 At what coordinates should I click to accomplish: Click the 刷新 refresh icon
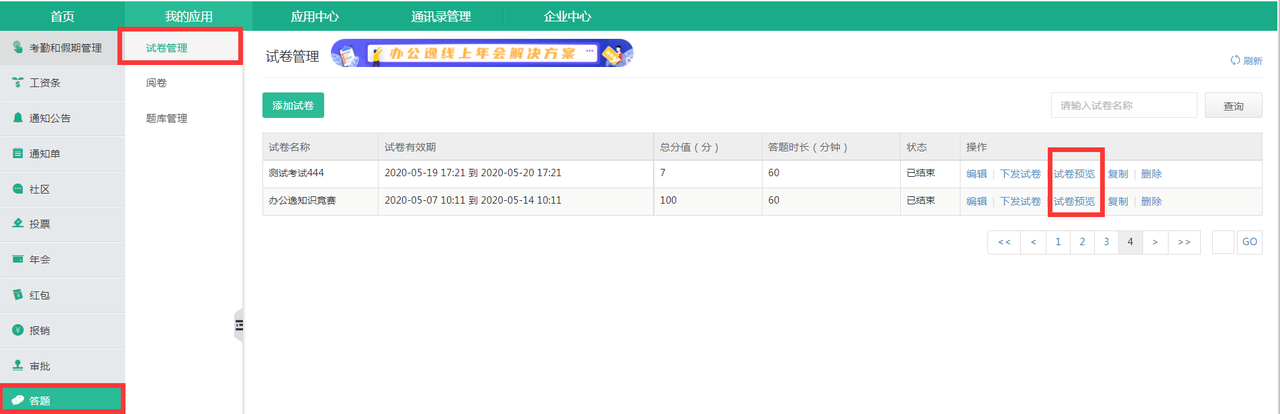[x=1236, y=60]
